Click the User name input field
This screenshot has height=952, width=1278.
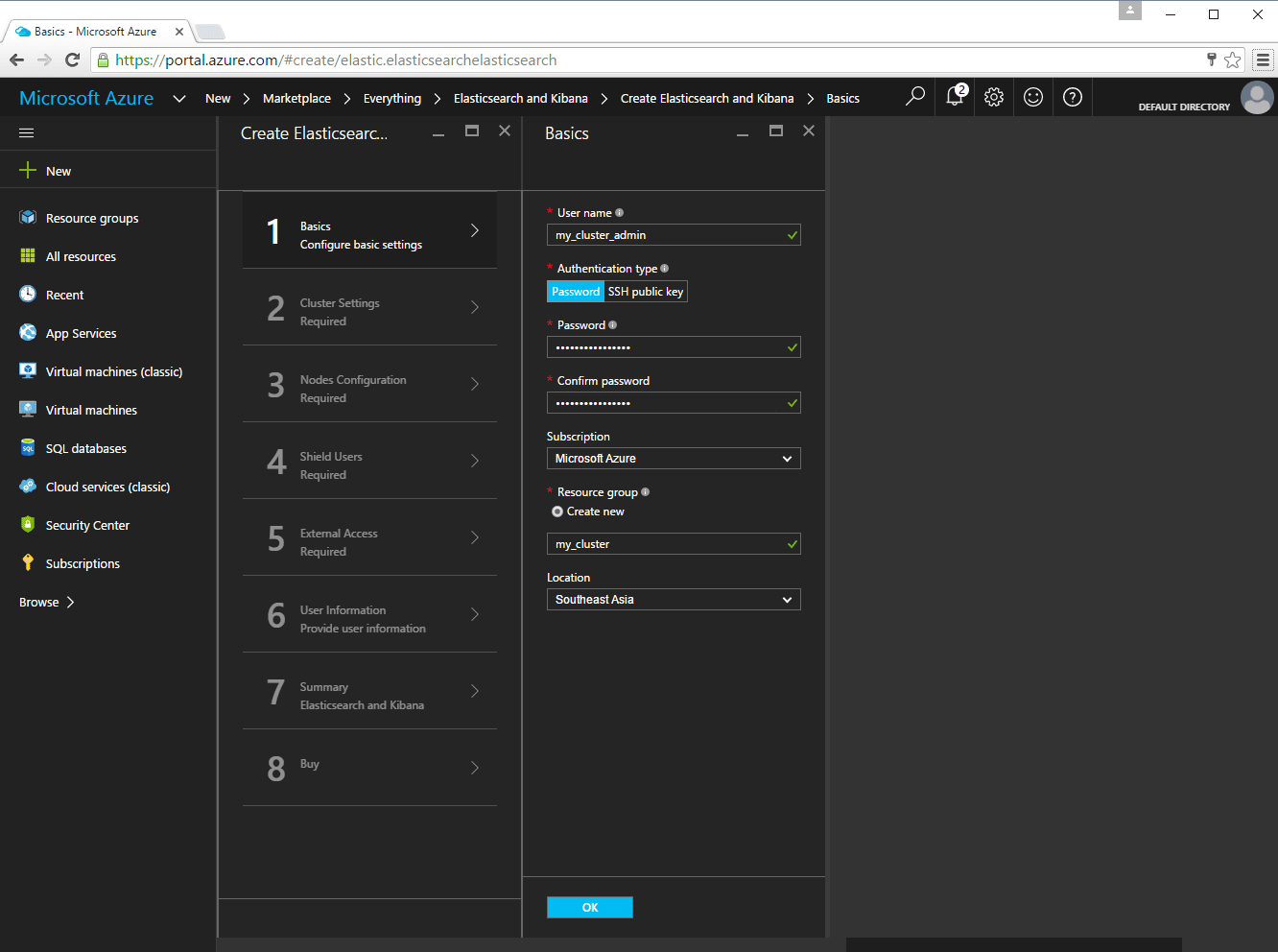[x=674, y=235]
